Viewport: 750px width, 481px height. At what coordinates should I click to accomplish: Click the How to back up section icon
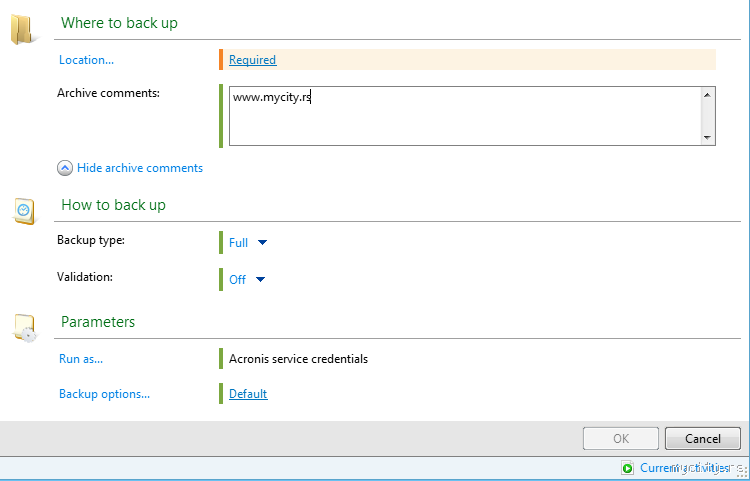point(23,209)
